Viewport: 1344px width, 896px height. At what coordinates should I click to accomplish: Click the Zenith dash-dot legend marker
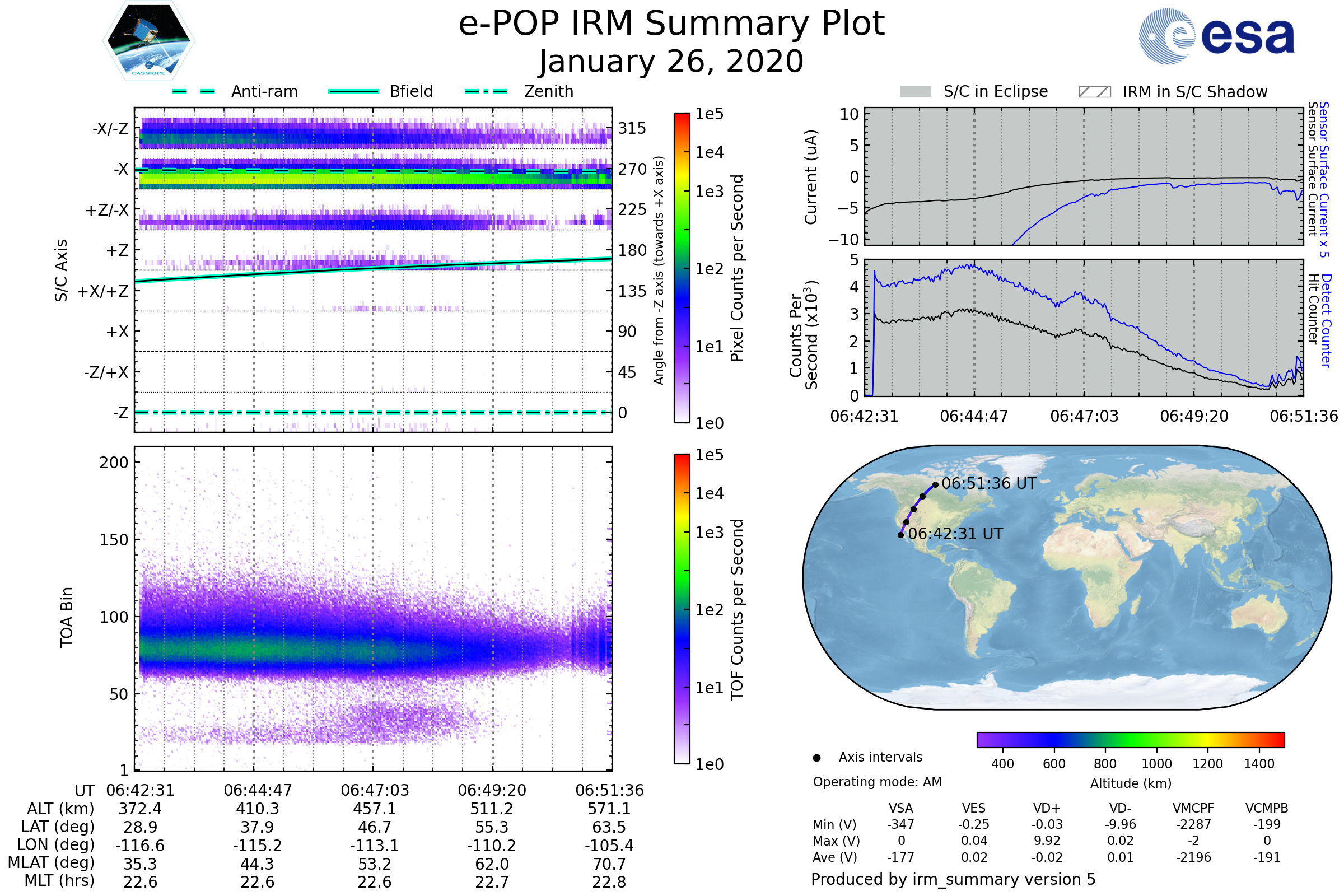point(486,91)
